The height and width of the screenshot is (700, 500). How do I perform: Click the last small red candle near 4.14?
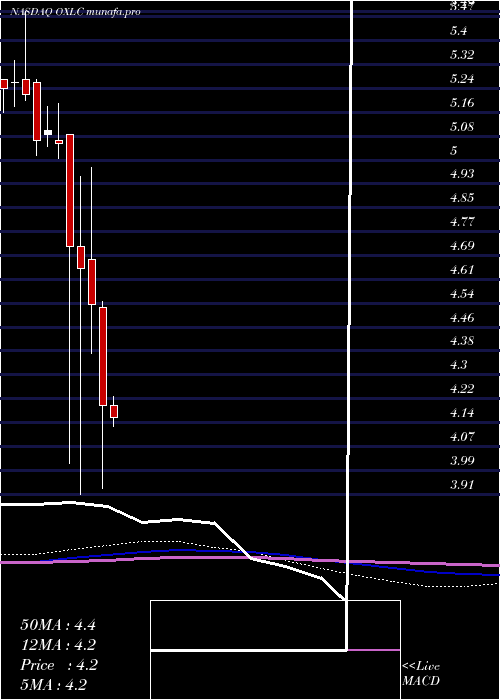[x=114, y=412]
